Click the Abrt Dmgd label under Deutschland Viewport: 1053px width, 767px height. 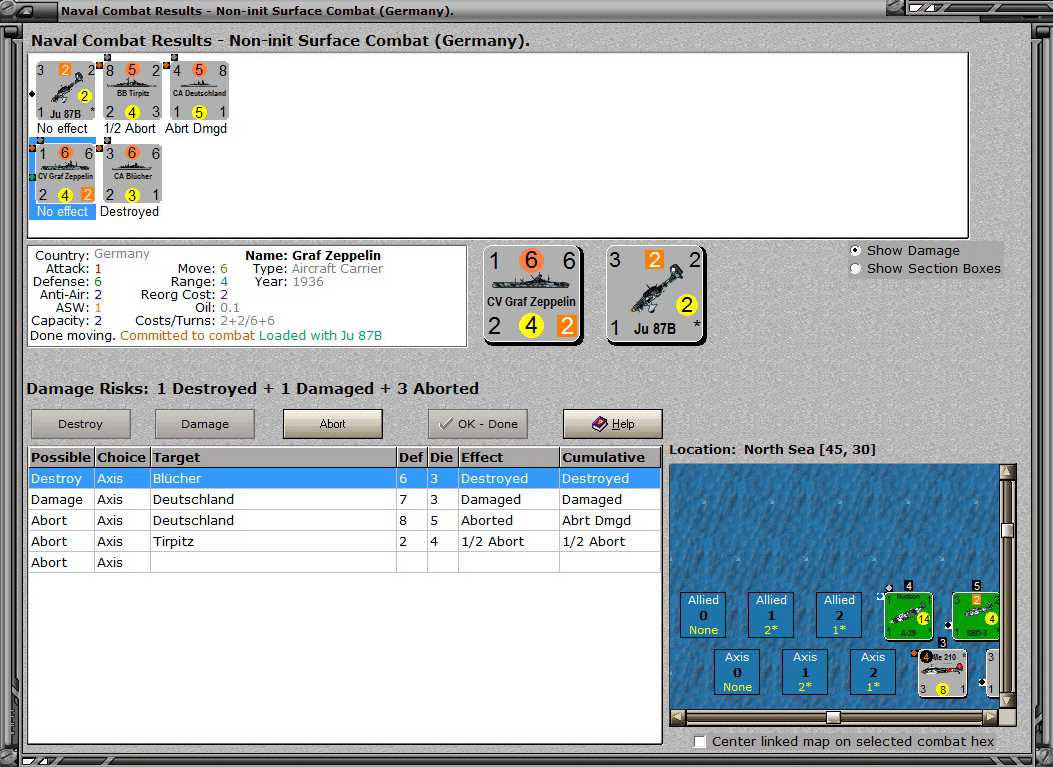tap(196, 128)
